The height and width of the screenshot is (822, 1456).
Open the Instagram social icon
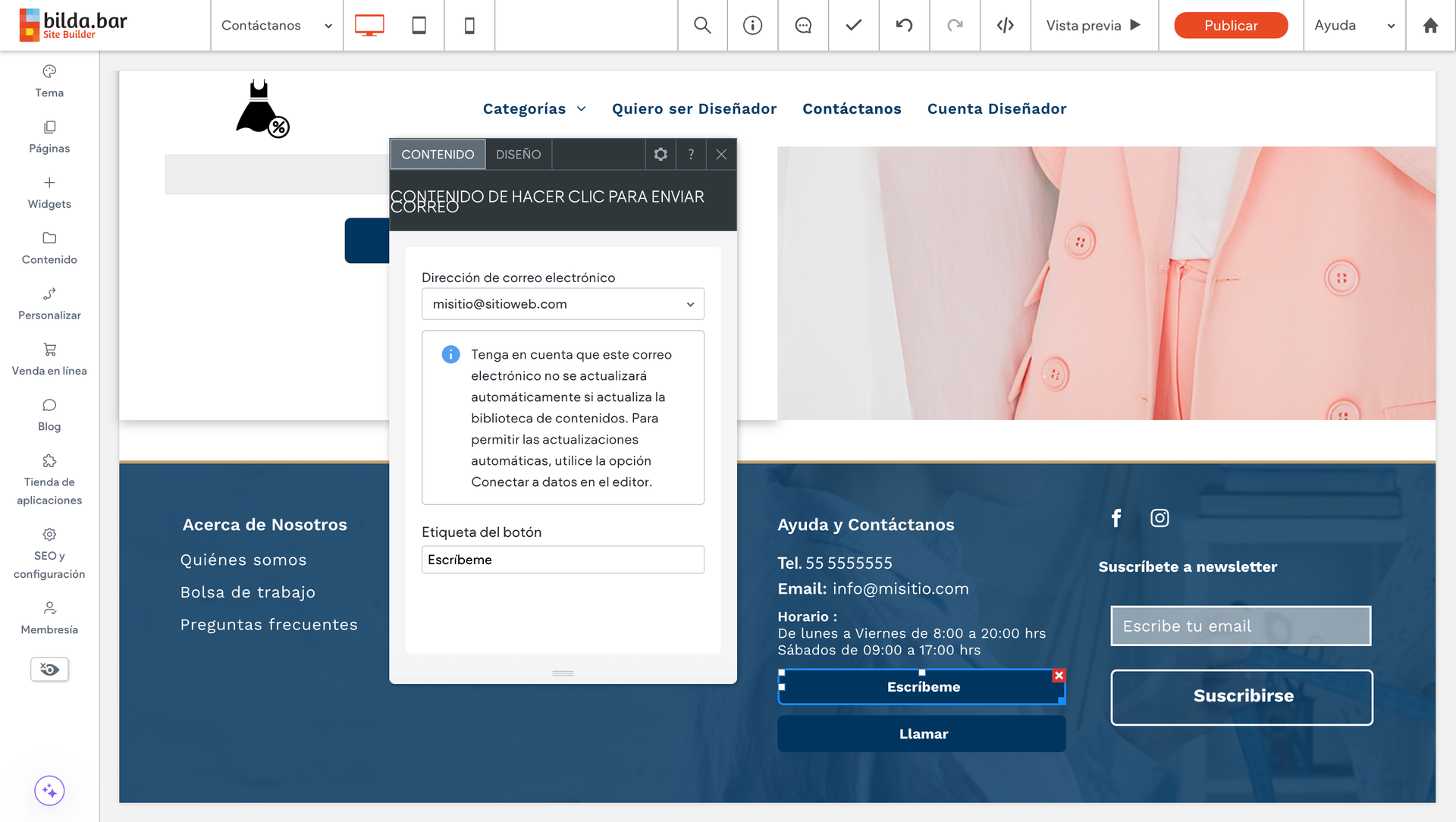pos(1159,518)
